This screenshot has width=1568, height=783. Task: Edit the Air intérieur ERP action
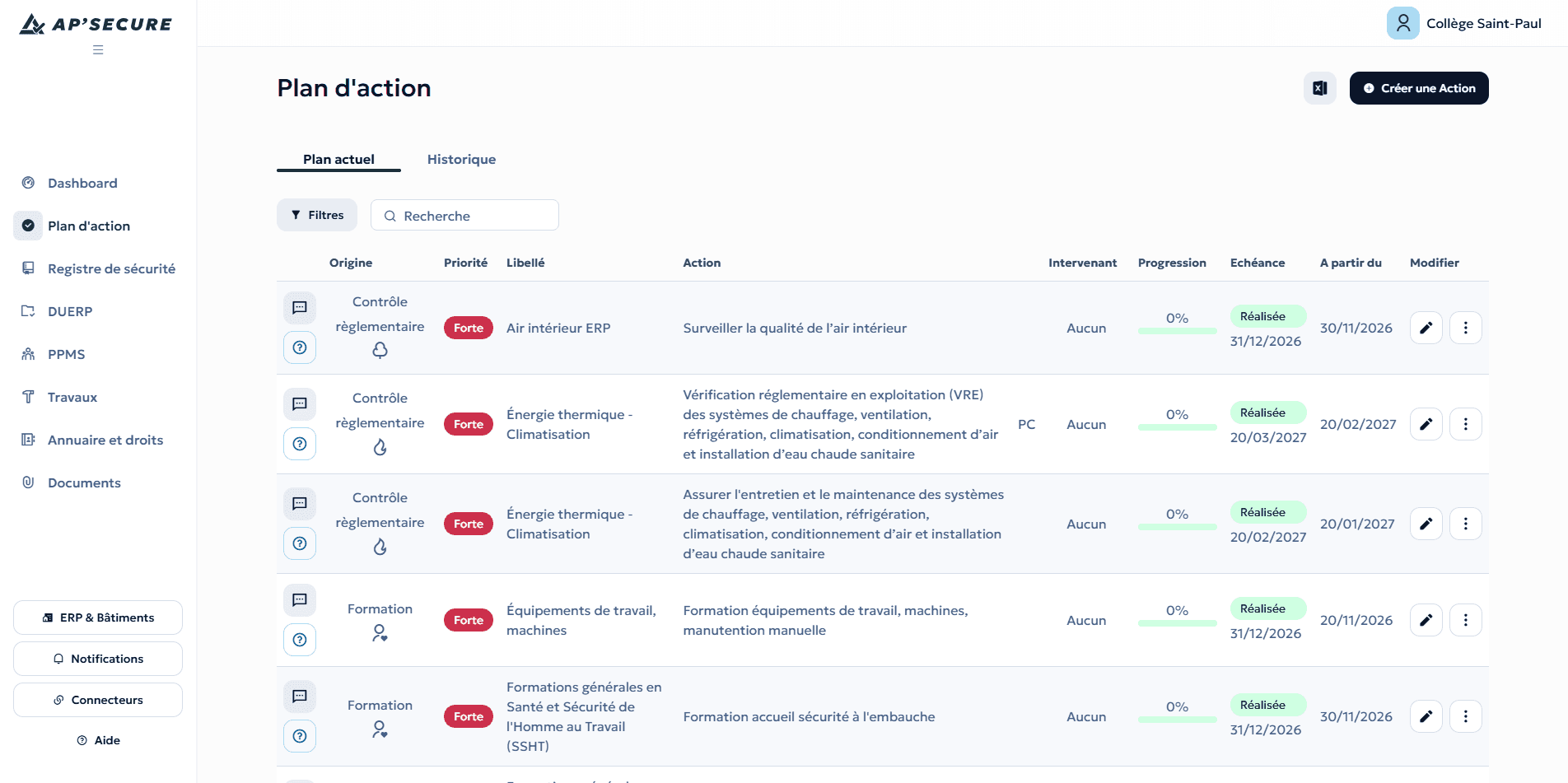1426,328
